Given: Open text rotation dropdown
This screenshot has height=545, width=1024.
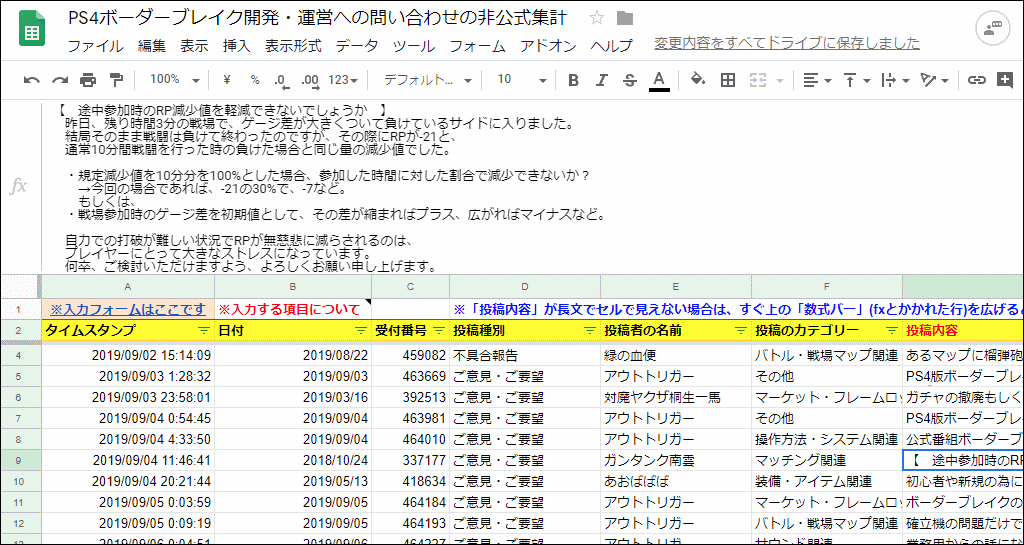Looking at the screenshot, I should pos(934,80).
